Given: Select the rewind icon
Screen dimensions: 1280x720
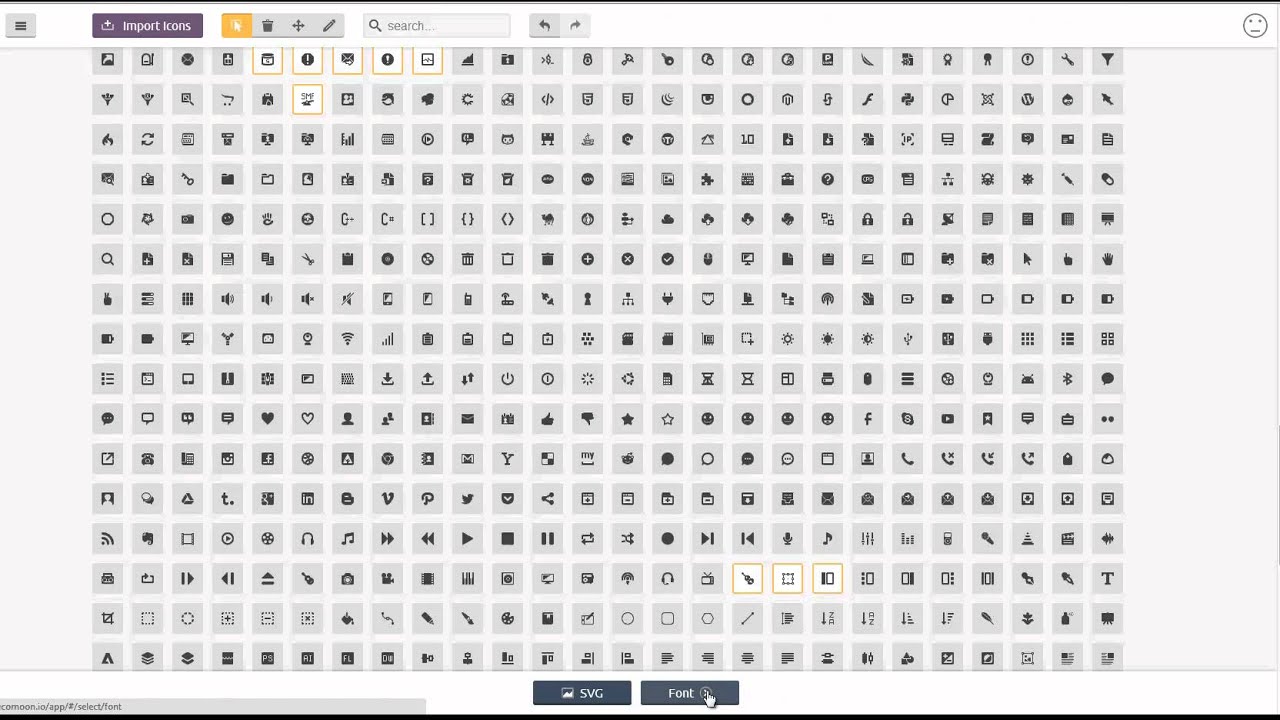Looking at the screenshot, I should click(x=427, y=539).
